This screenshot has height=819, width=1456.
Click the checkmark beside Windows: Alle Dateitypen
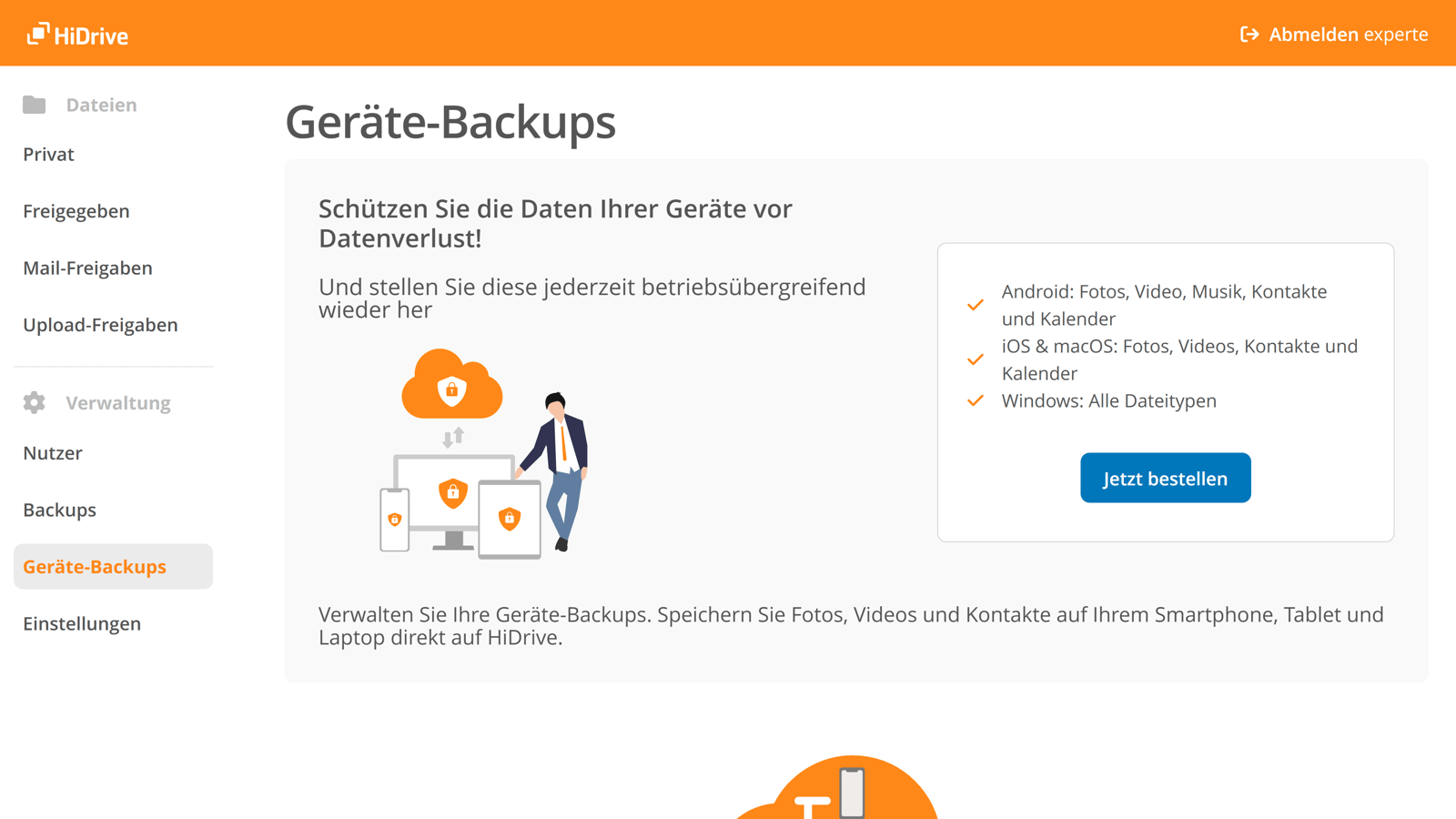tap(975, 400)
